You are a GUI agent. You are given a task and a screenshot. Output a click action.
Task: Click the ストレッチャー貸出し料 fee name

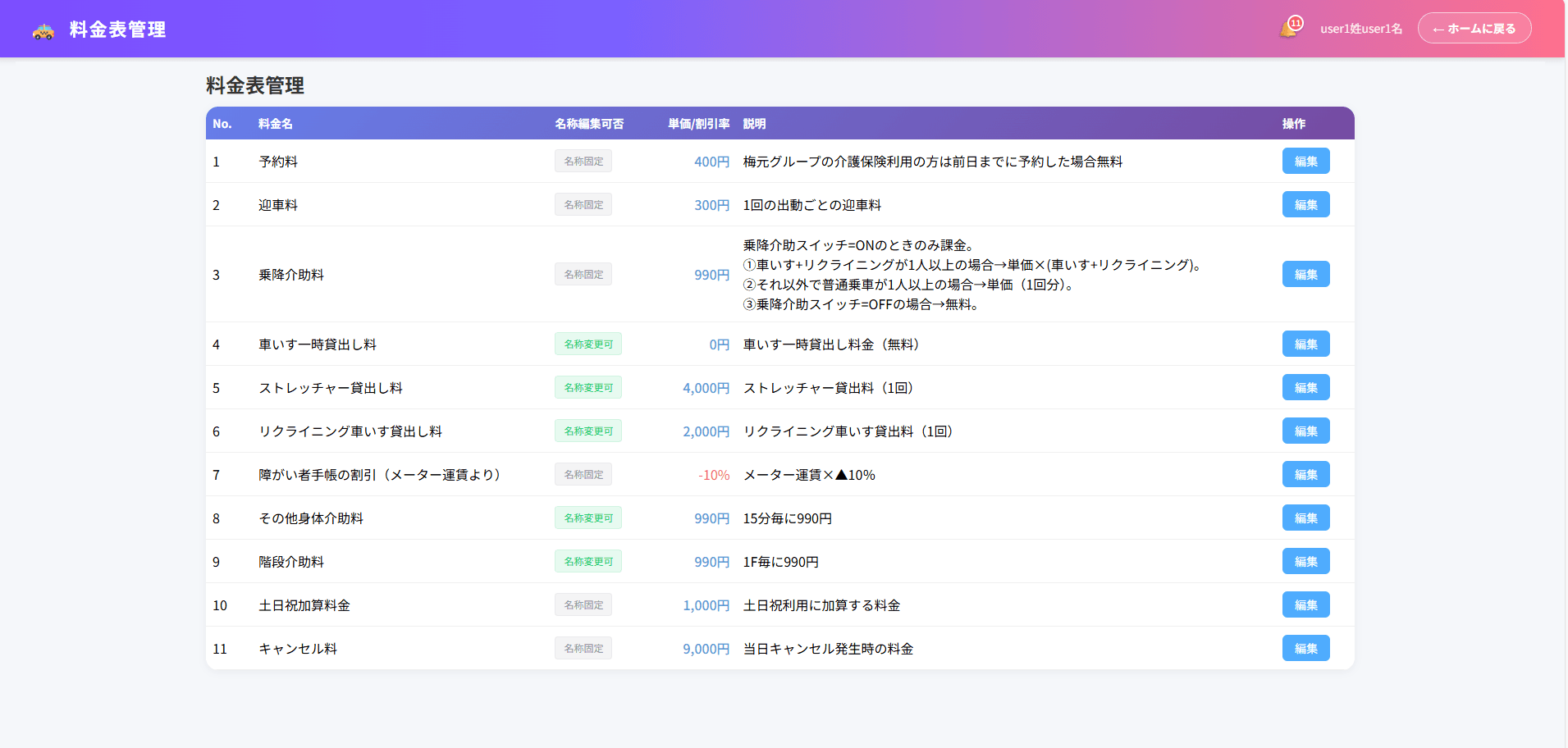(331, 388)
